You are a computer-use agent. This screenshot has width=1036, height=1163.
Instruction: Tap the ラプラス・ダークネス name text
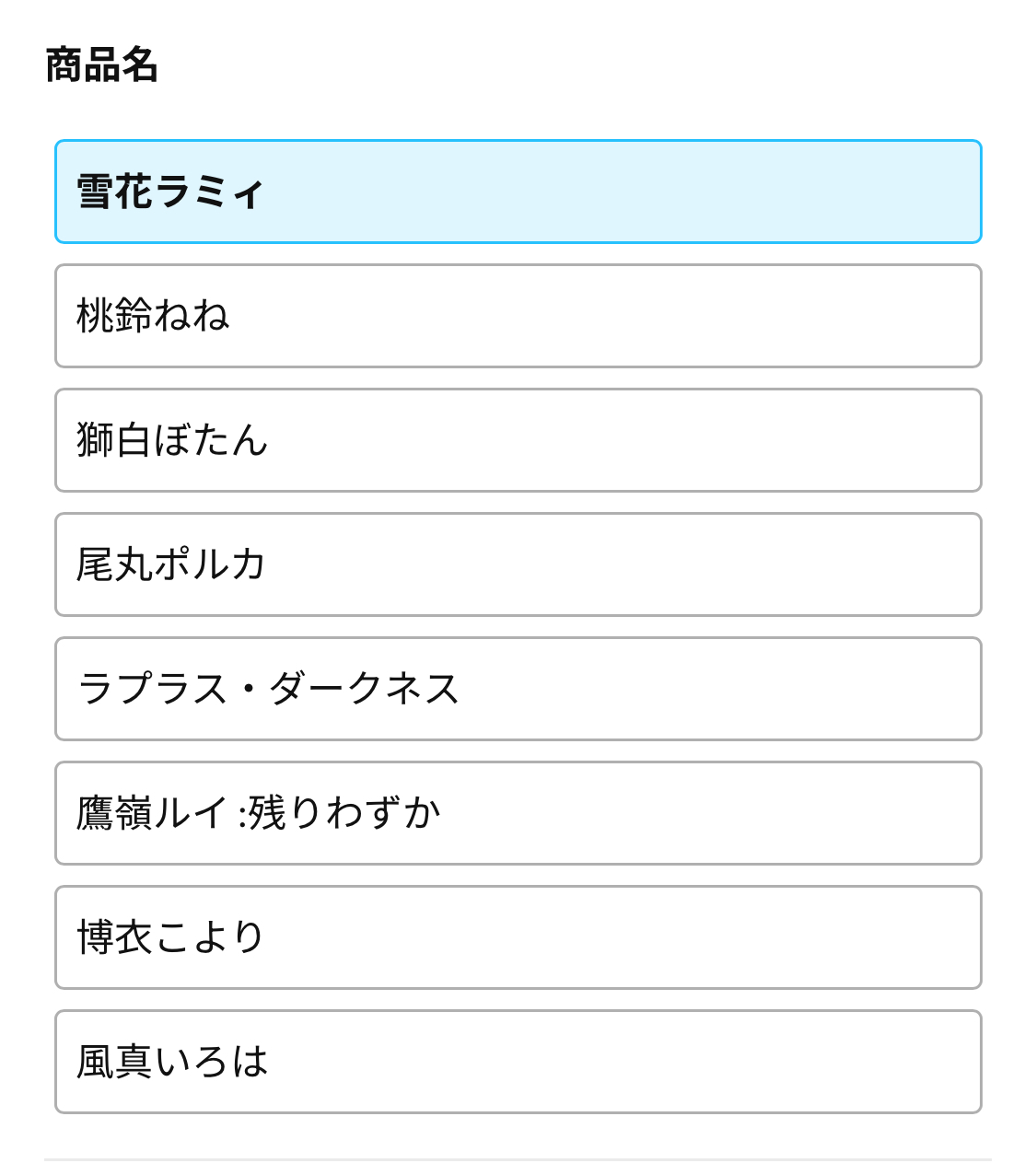coord(268,689)
